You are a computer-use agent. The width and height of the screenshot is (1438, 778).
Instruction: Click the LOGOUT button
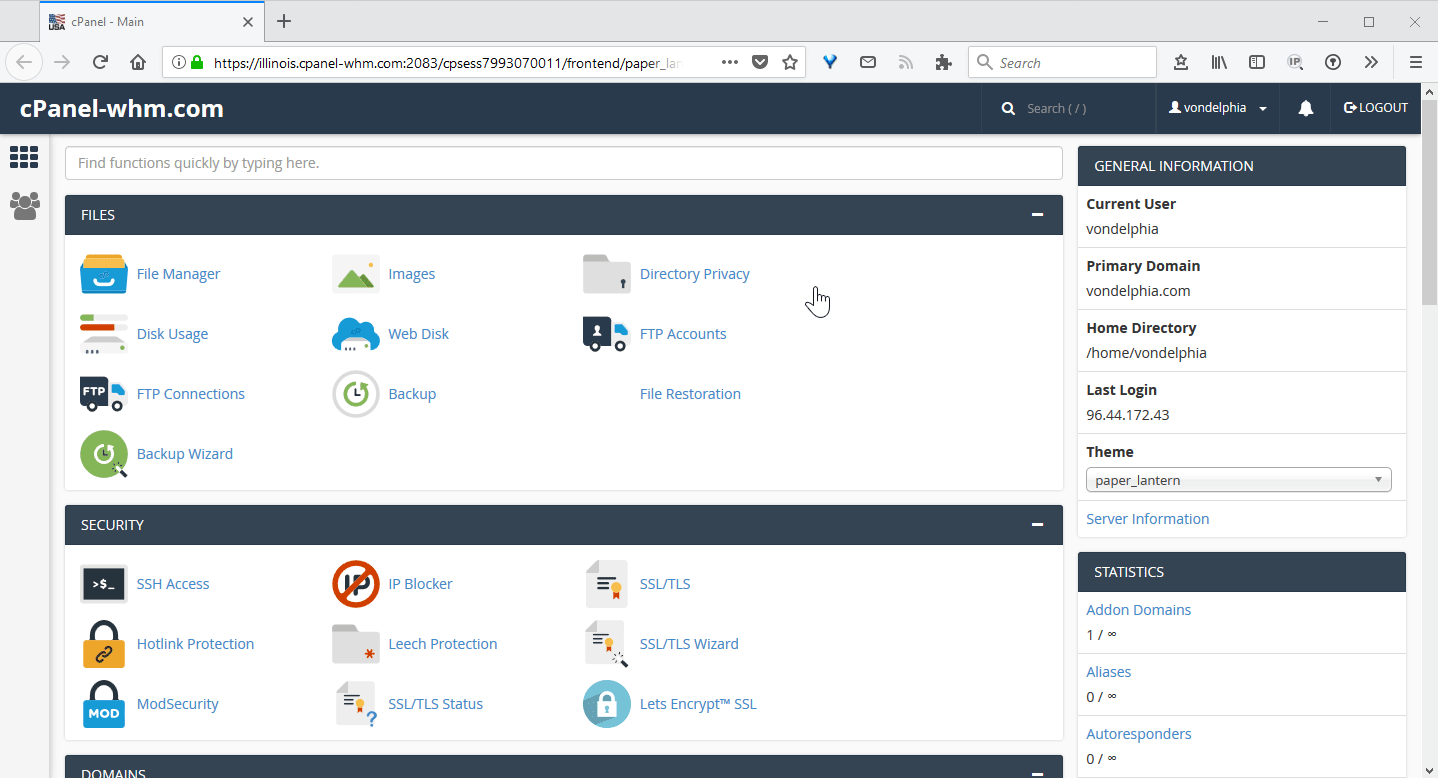1376,108
